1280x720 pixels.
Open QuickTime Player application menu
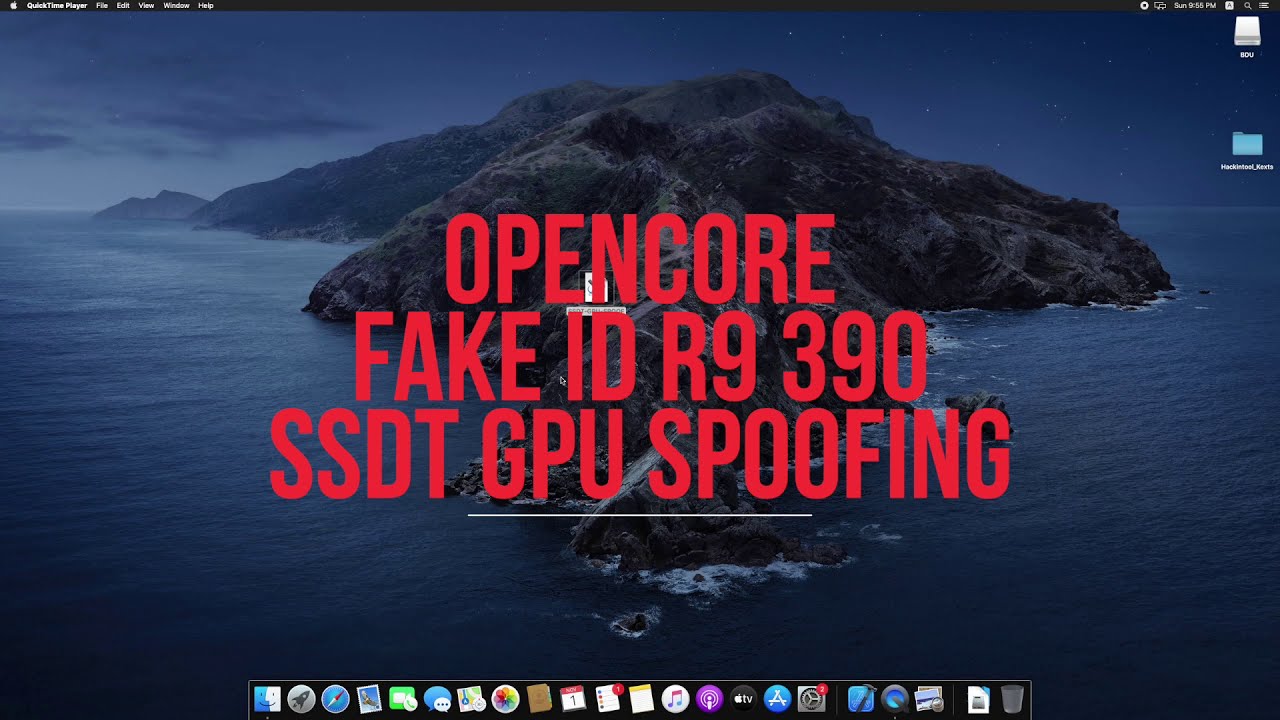(x=57, y=5)
